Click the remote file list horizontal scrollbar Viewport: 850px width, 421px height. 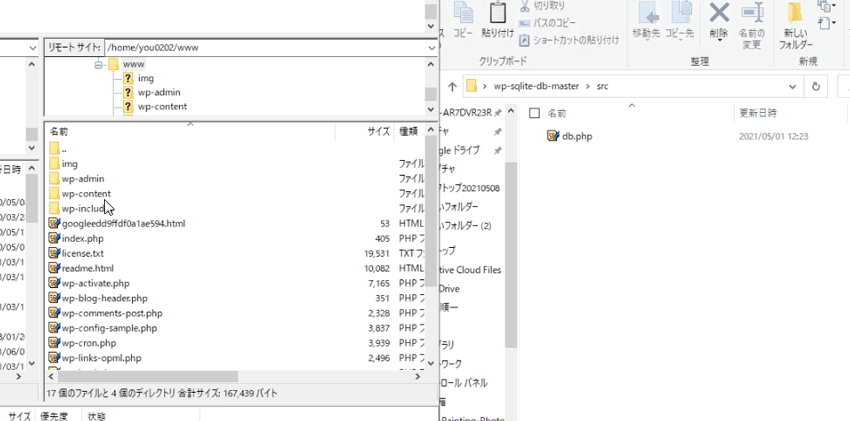[x=147, y=377]
